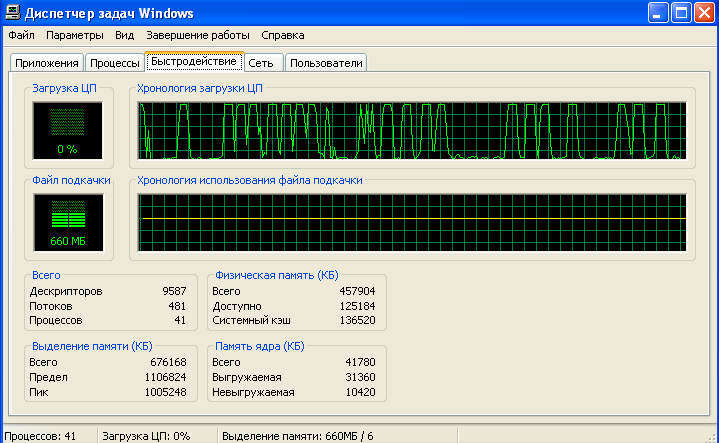
Task: Open the Завершение работы menu
Action: [x=198, y=35]
